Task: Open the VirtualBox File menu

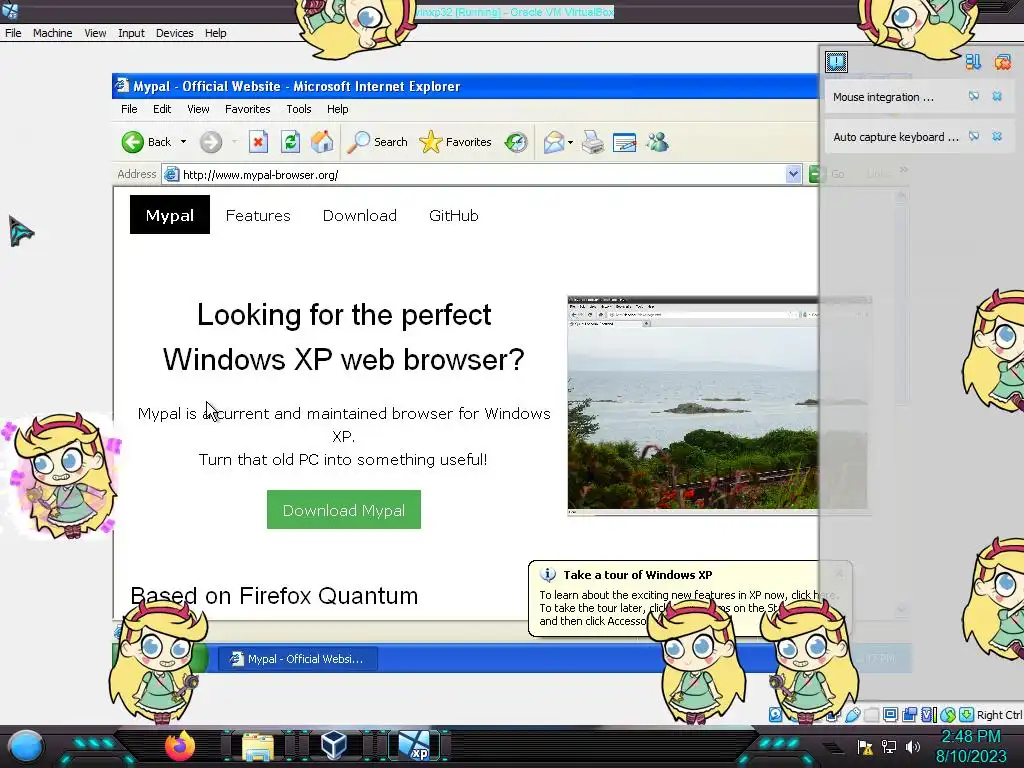Action: [13, 33]
